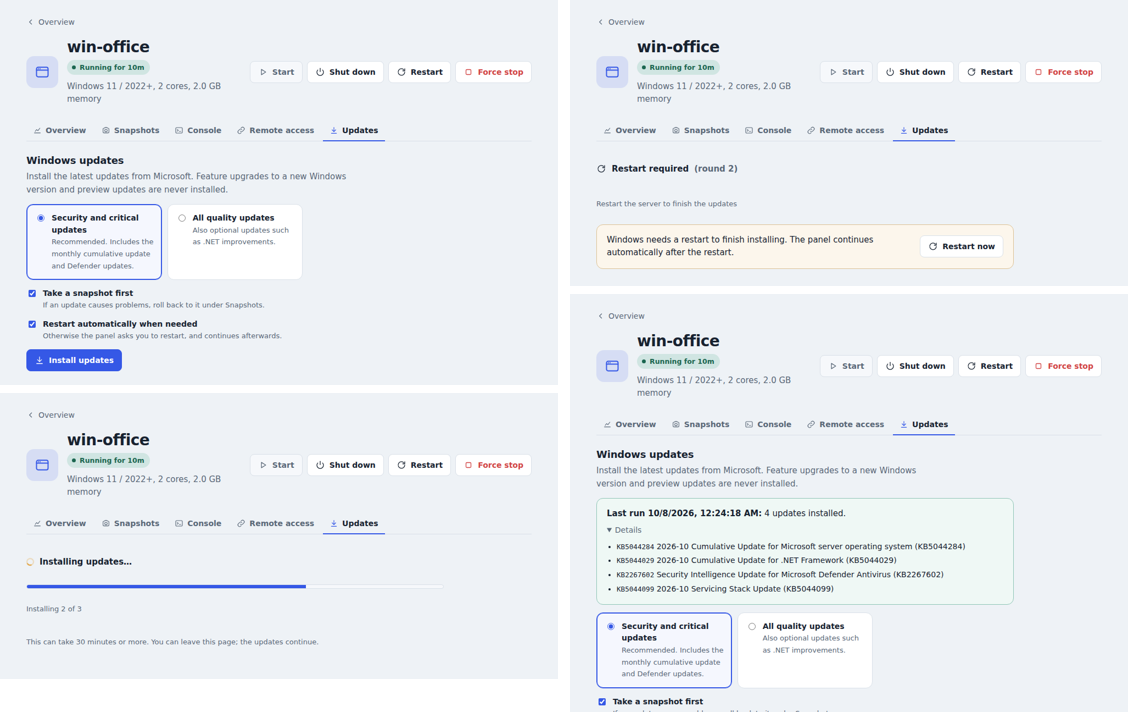Click the Updates download icon in the Restart required view

(x=904, y=131)
